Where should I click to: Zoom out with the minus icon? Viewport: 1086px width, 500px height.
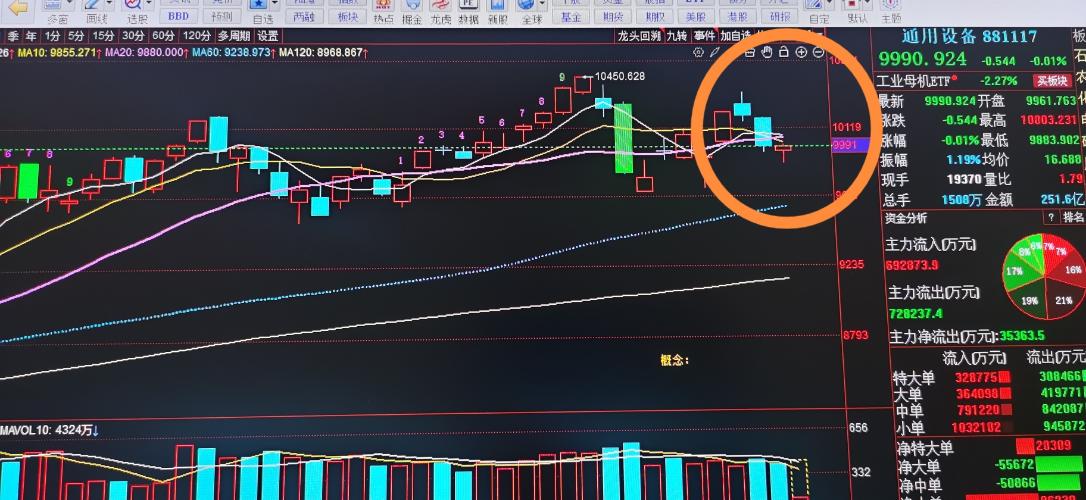819,52
